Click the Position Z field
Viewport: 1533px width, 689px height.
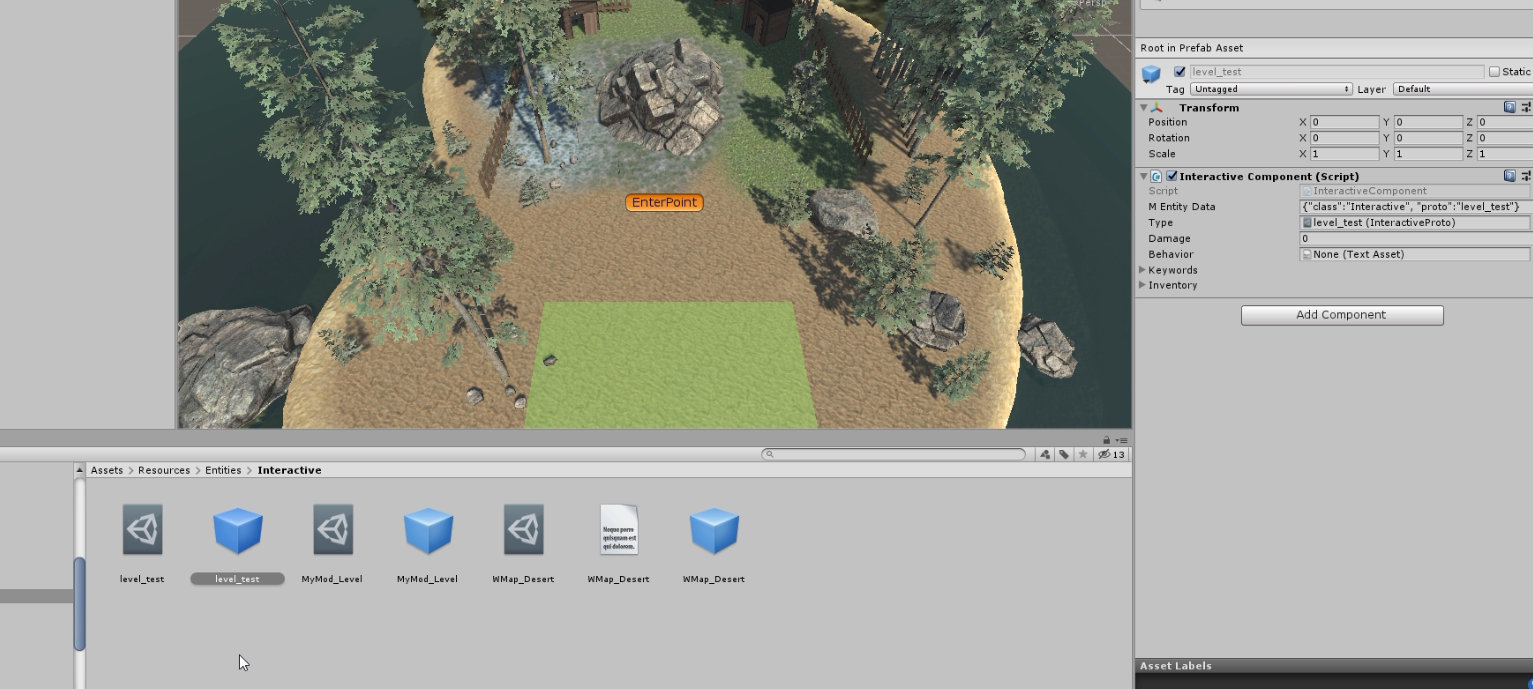click(x=1505, y=122)
